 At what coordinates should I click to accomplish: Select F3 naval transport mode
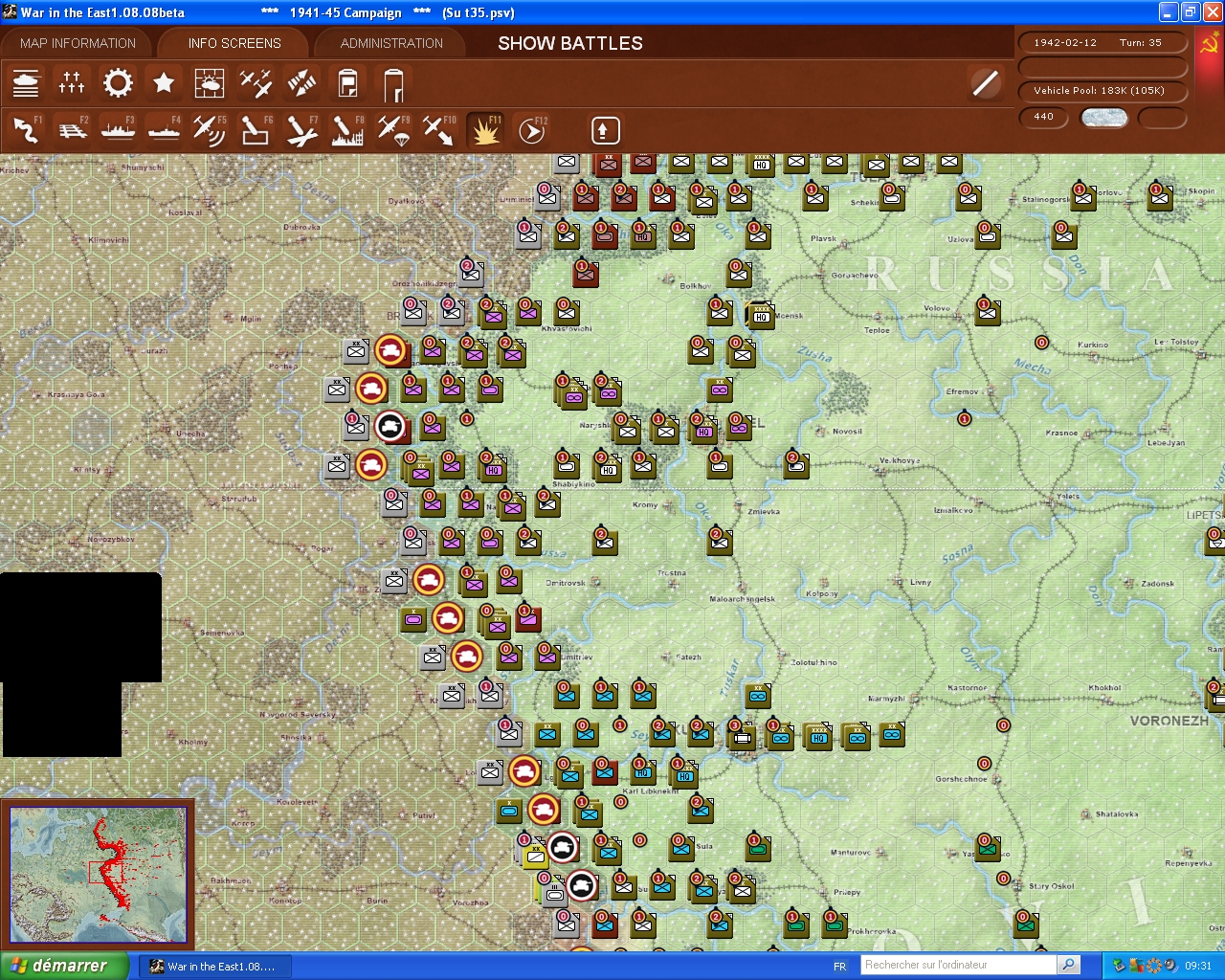(118, 129)
